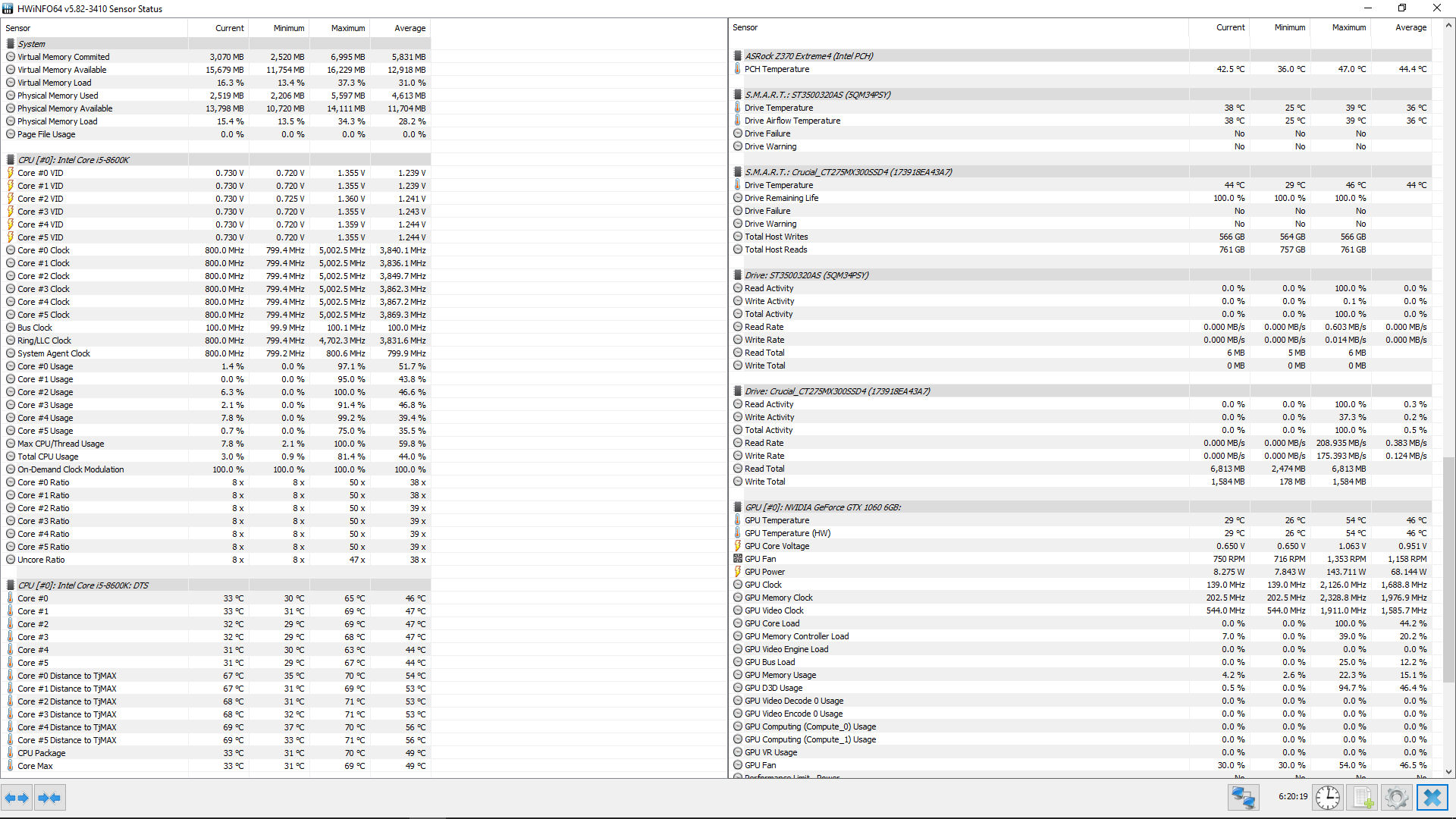Image resolution: width=1456 pixels, height=819 pixels.
Task: Select the Core #0 Clock sensor row
Action: click(x=43, y=250)
